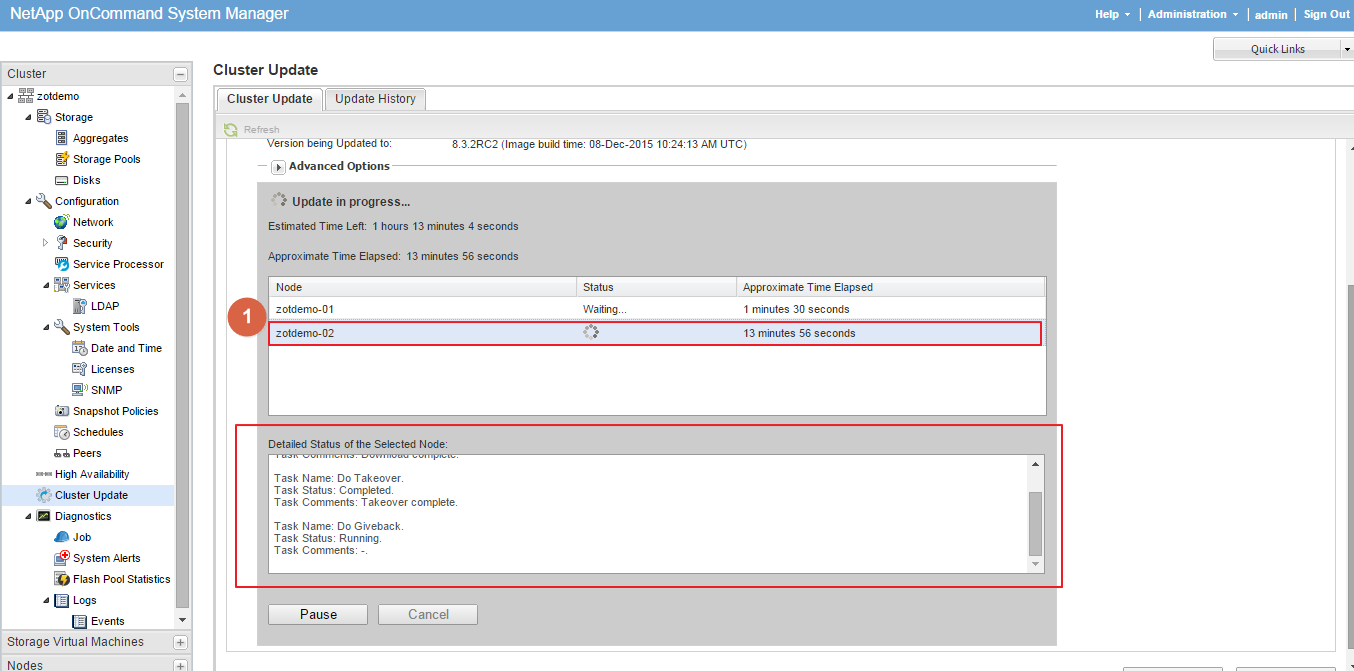Click the zotdemo cluster icon
1354x671 pixels.
(x=26, y=96)
